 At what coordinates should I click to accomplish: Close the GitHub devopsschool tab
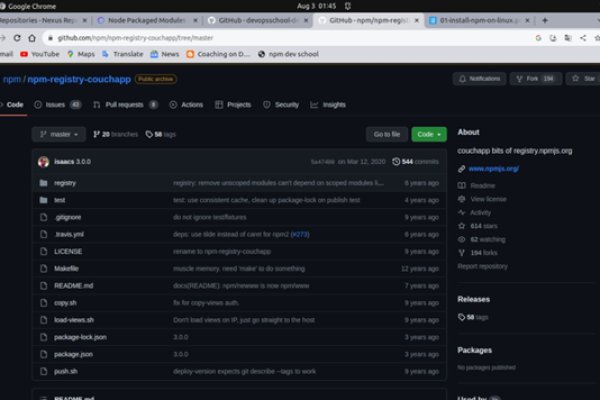pos(306,20)
